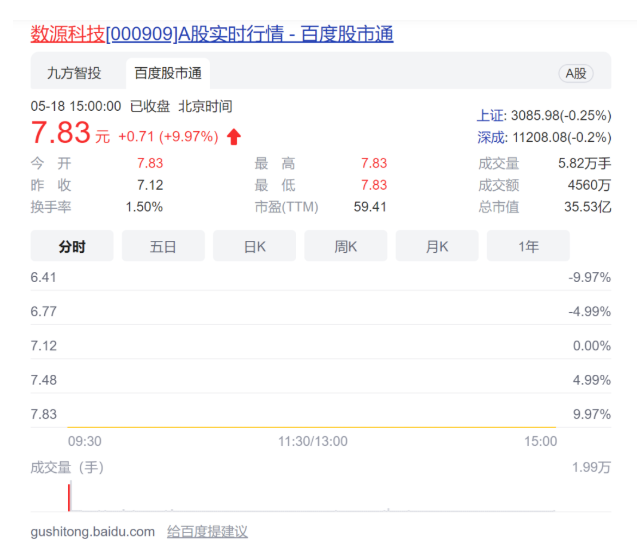637x546 pixels.
Task: Select the 百度股市通 tab
Action: (167, 73)
